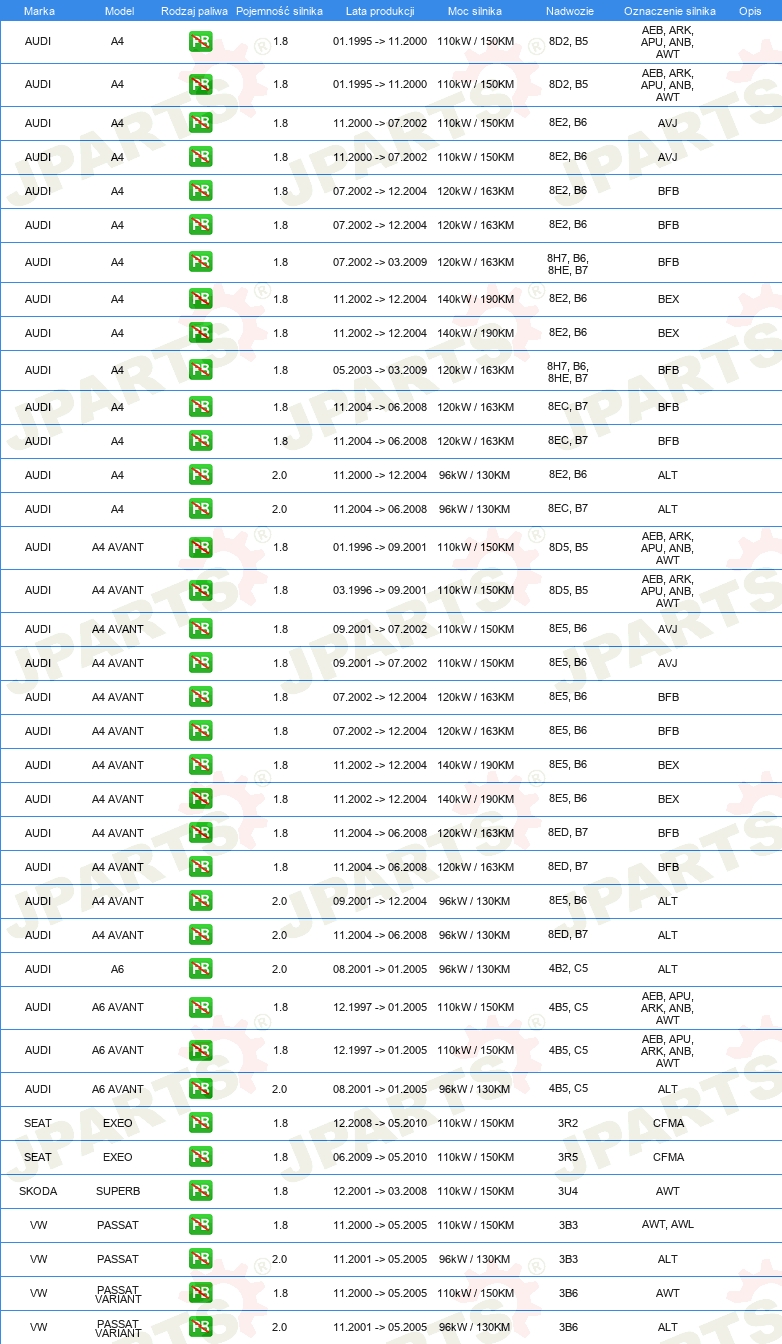The height and width of the screenshot is (1344, 782).
Task: Select production dates 06.2009 -> 05.2010
Action: click(x=380, y=1157)
